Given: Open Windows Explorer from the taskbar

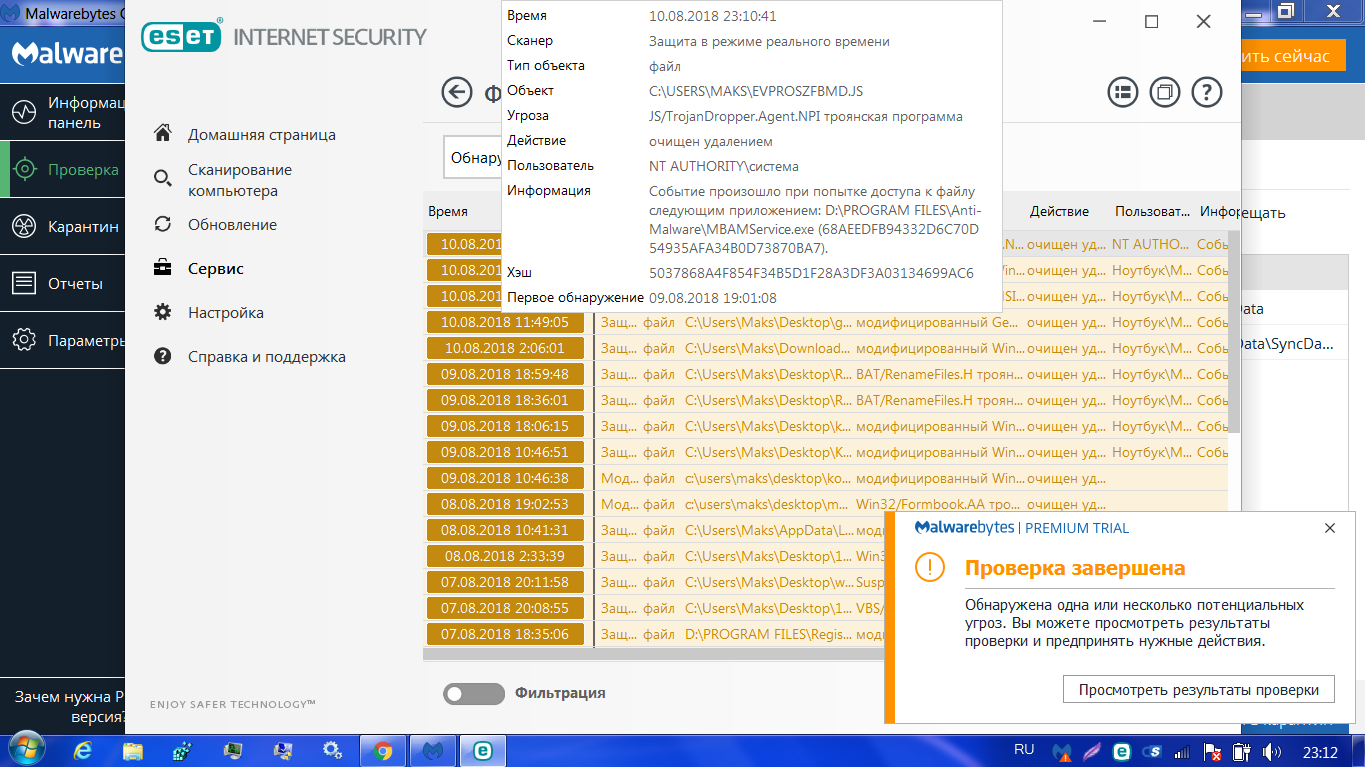Looking at the screenshot, I should pos(133,749).
